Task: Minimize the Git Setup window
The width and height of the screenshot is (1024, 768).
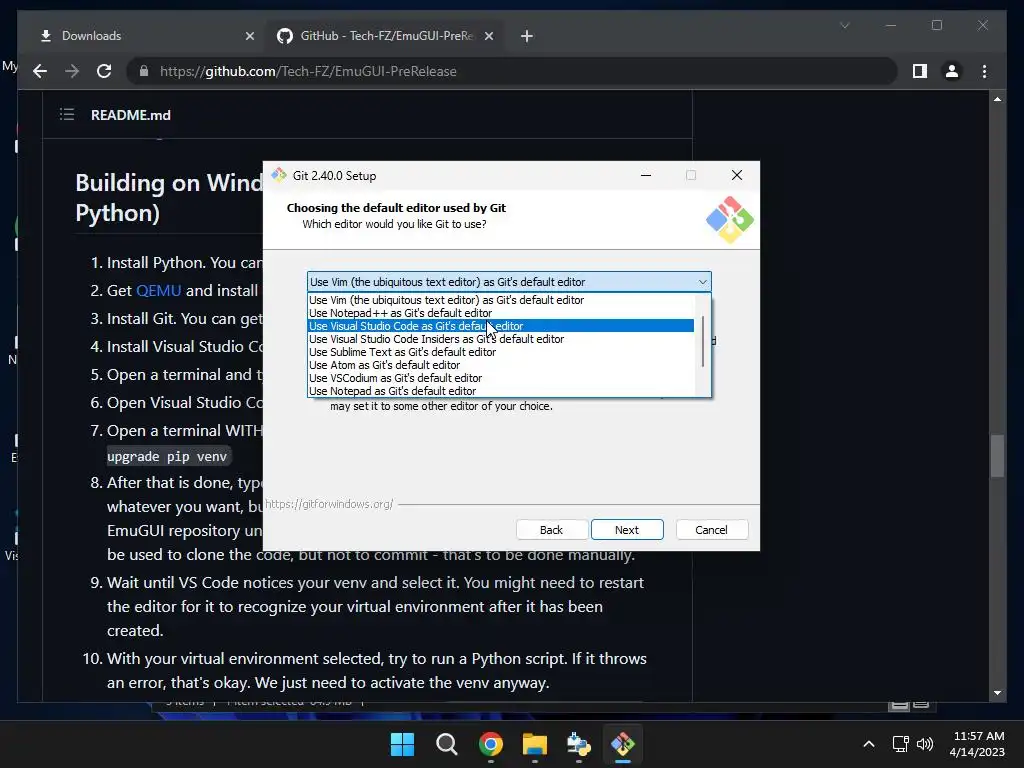Action: [646, 175]
